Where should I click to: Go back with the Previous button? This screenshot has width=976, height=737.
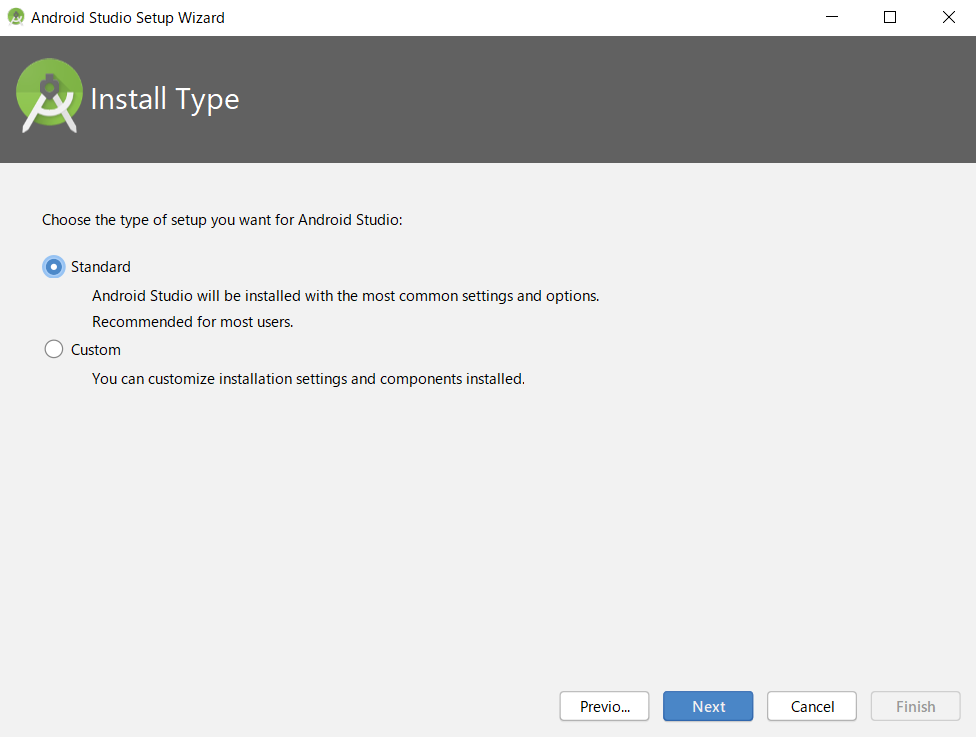(x=604, y=706)
